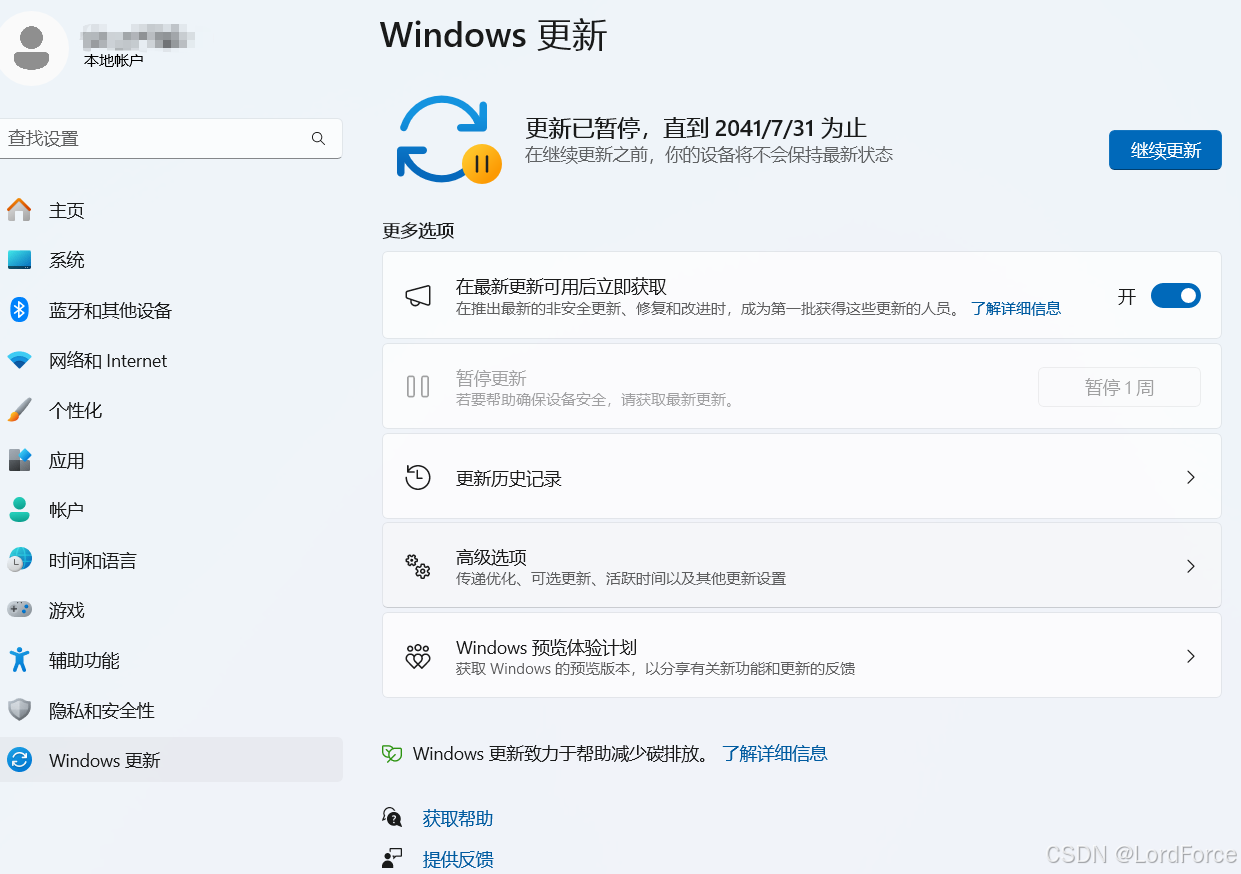Open 帐户 settings page
Image resolution: width=1241 pixels, height=874 pixels.
[171, 510]
